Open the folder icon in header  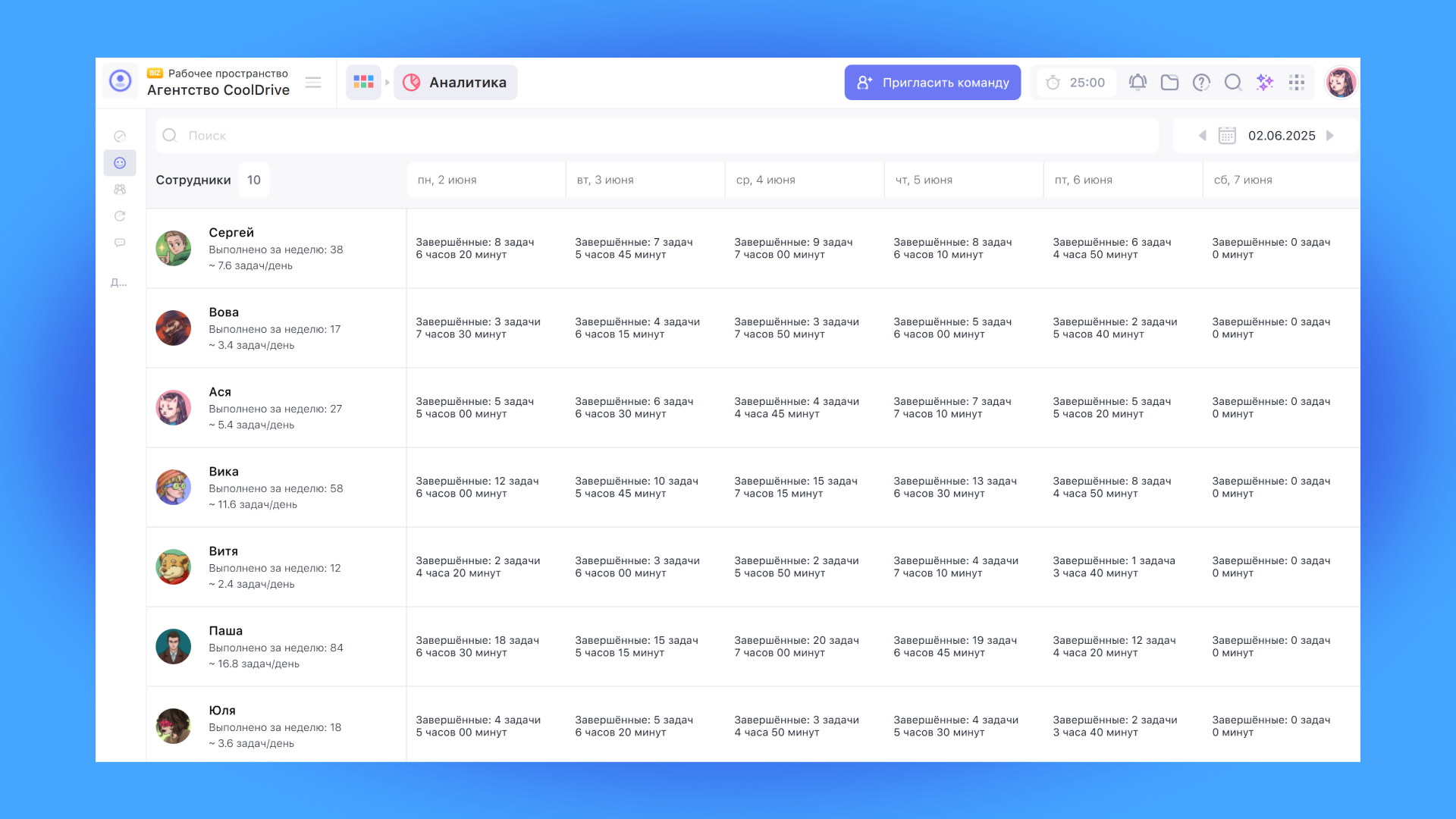(x=1169, y=83)
